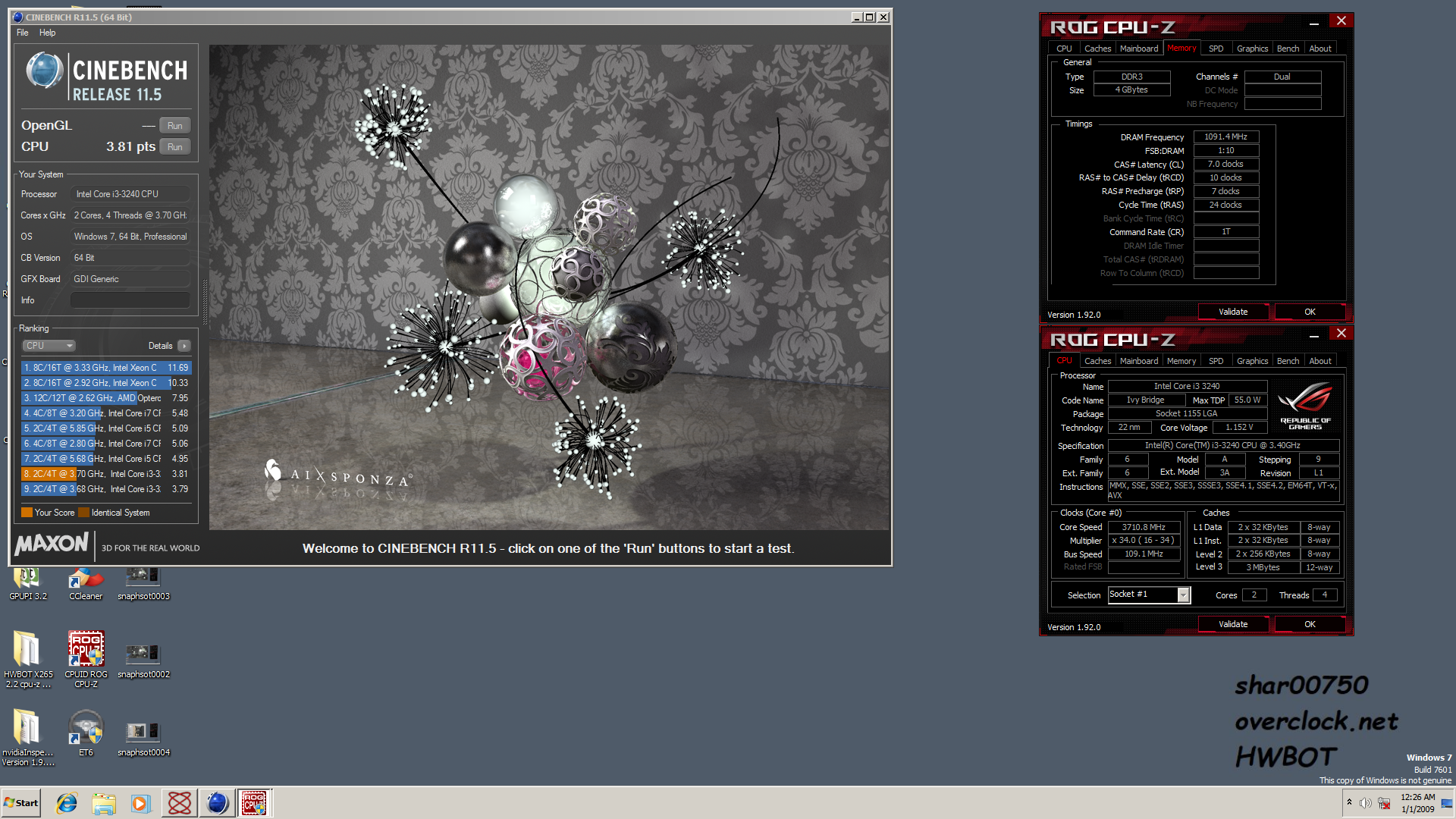Click the CAS# Latency value 7.0 clocks

pyautogui.click(x=1226, y=165)
